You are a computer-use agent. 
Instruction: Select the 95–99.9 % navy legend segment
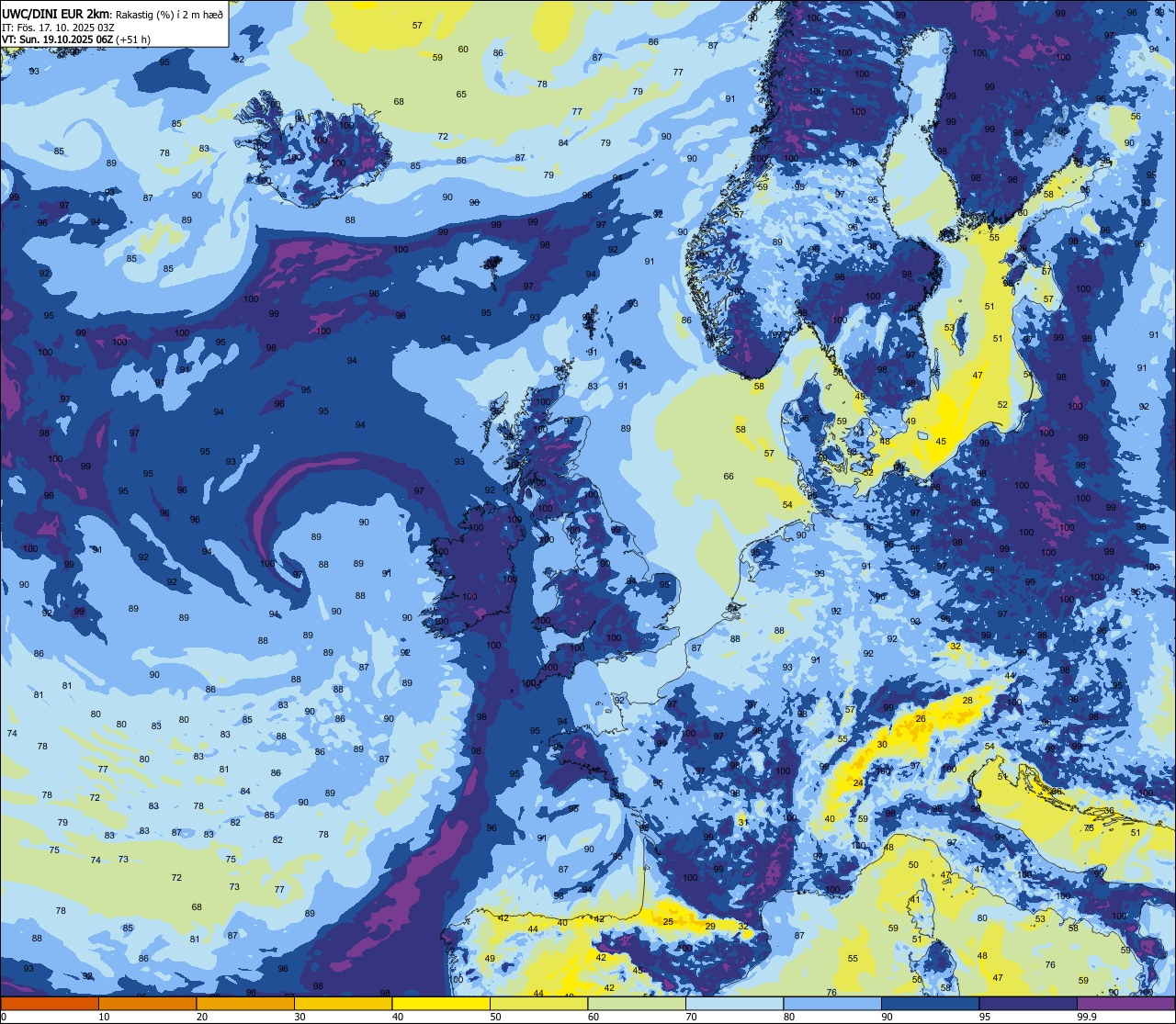pyautogui.click(x=1028, y=1003)
